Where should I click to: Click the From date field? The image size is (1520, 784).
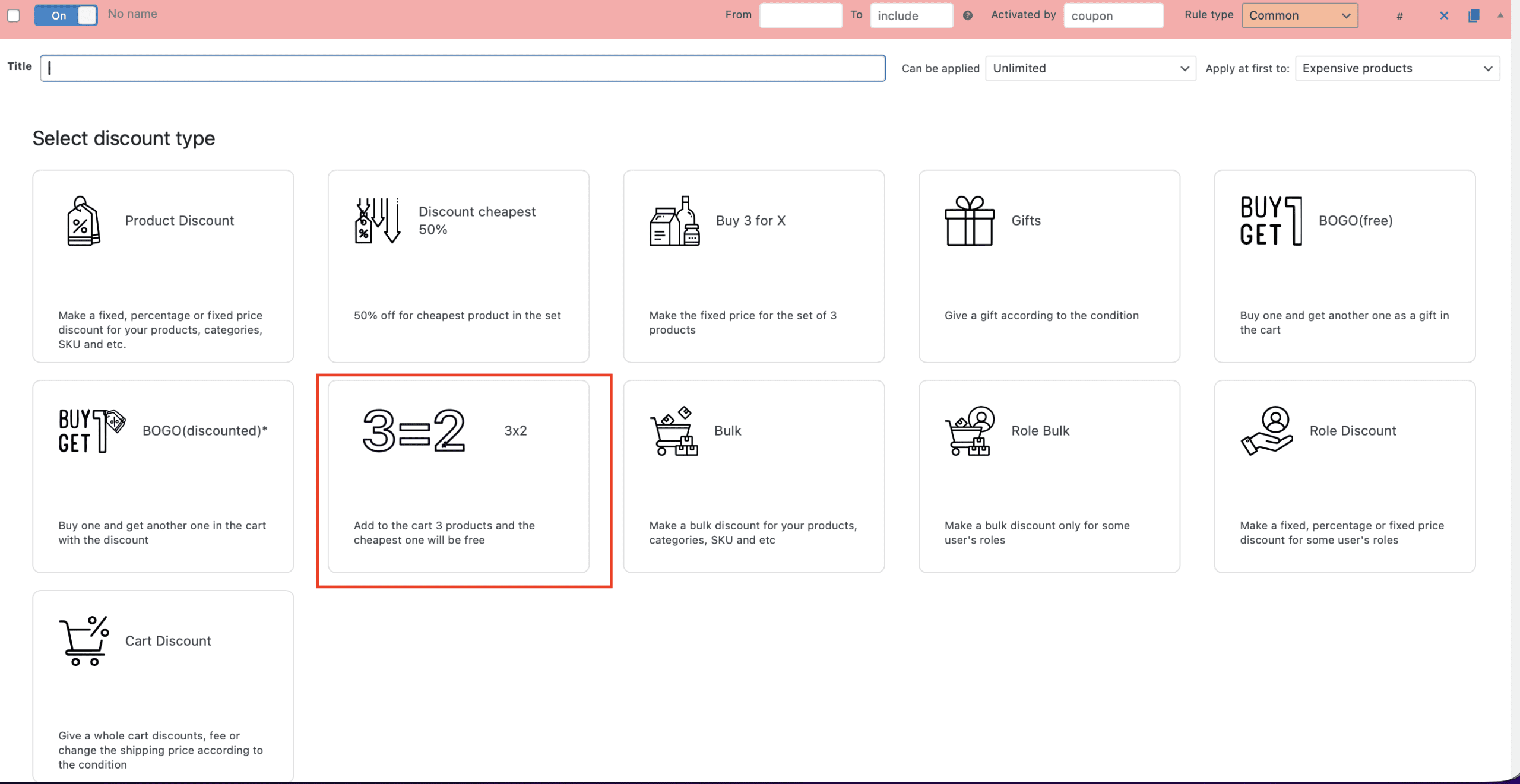click(x=800, y=16)
